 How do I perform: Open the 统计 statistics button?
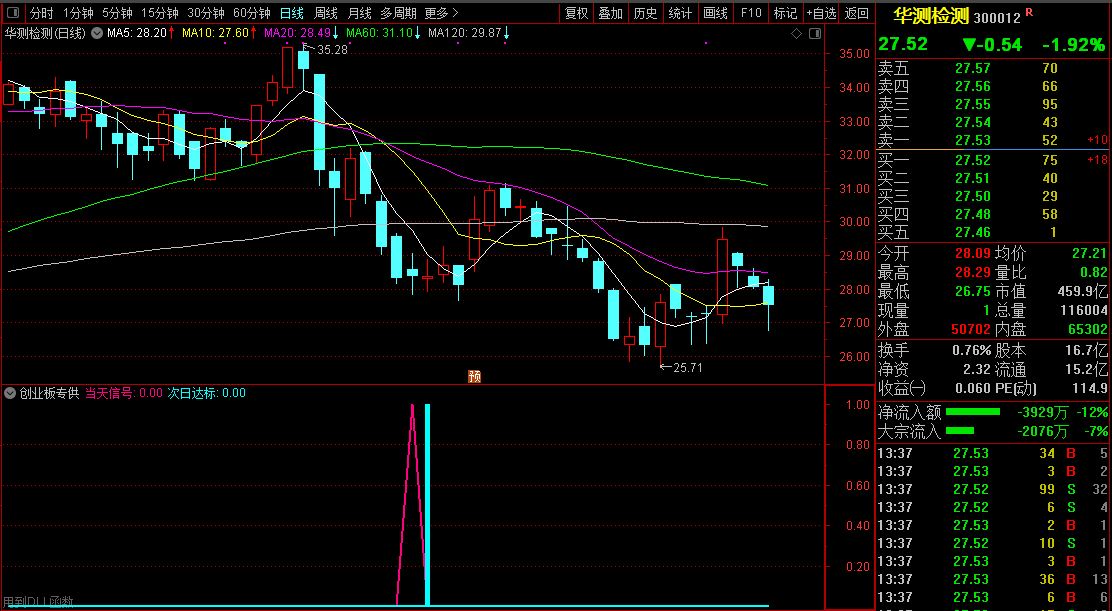coord(680,13)
